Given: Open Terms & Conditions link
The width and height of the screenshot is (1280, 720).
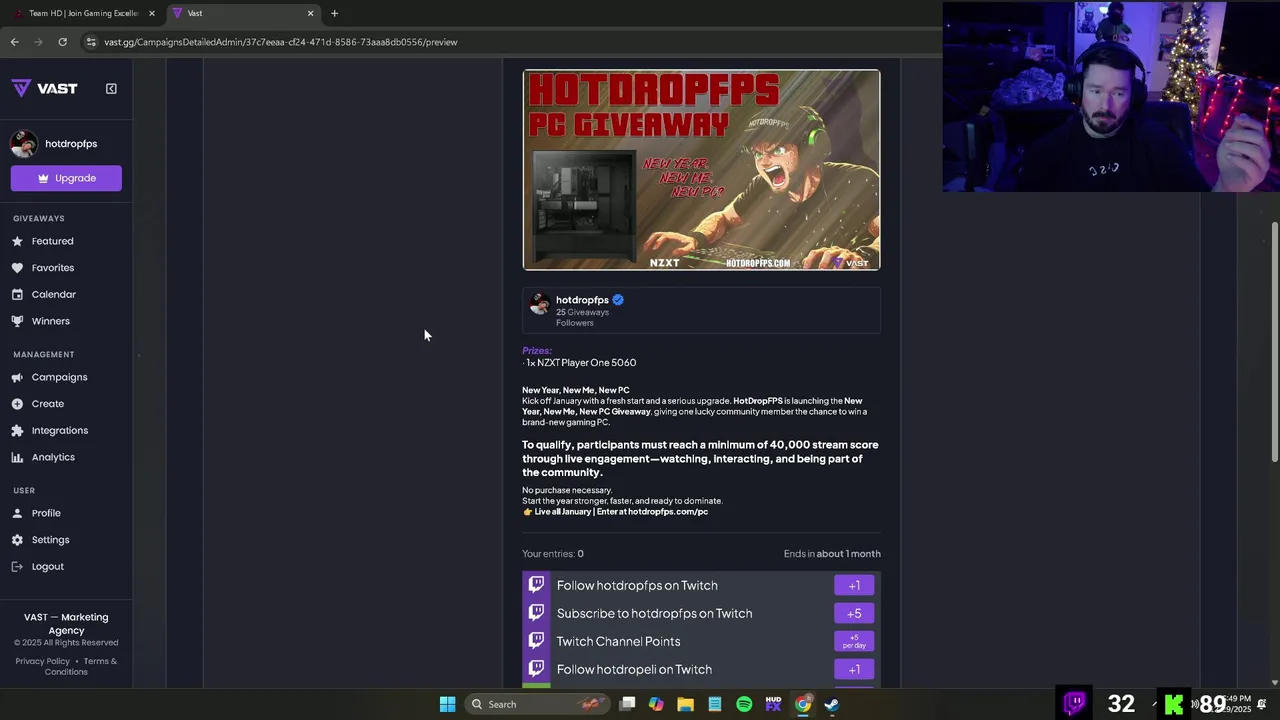Looking at the screenshot, I should pos(82,666).
